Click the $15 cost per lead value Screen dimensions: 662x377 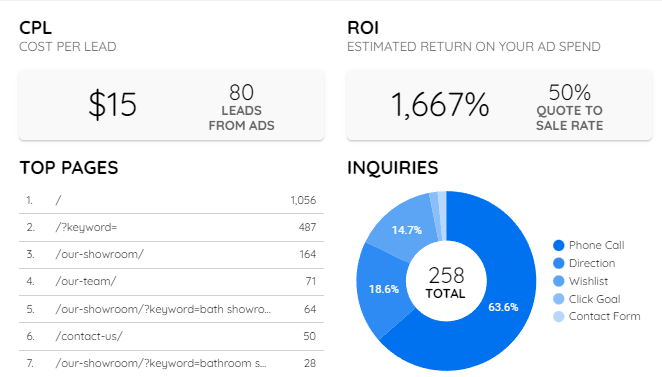tap(112, 104)
